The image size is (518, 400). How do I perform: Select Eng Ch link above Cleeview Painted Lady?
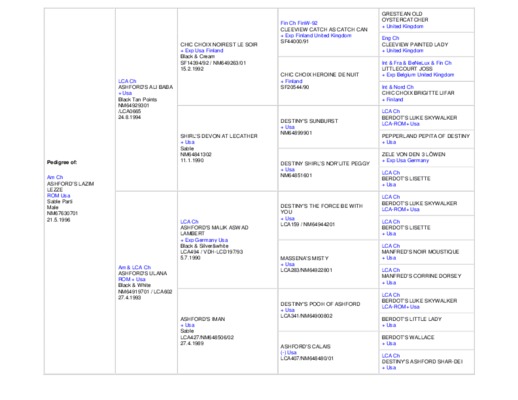390,38
